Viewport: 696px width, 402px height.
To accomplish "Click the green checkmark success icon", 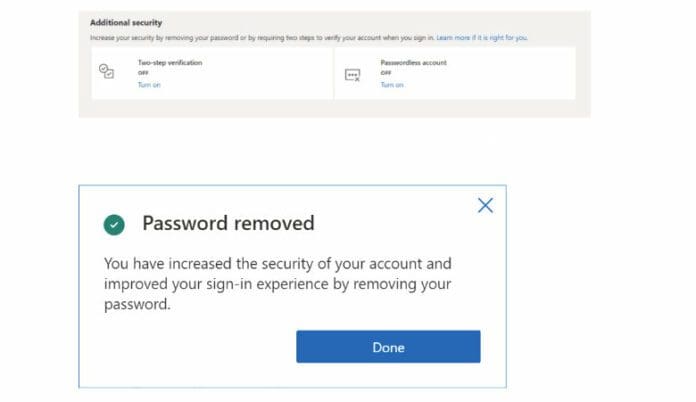I will (x=114, y=224).
